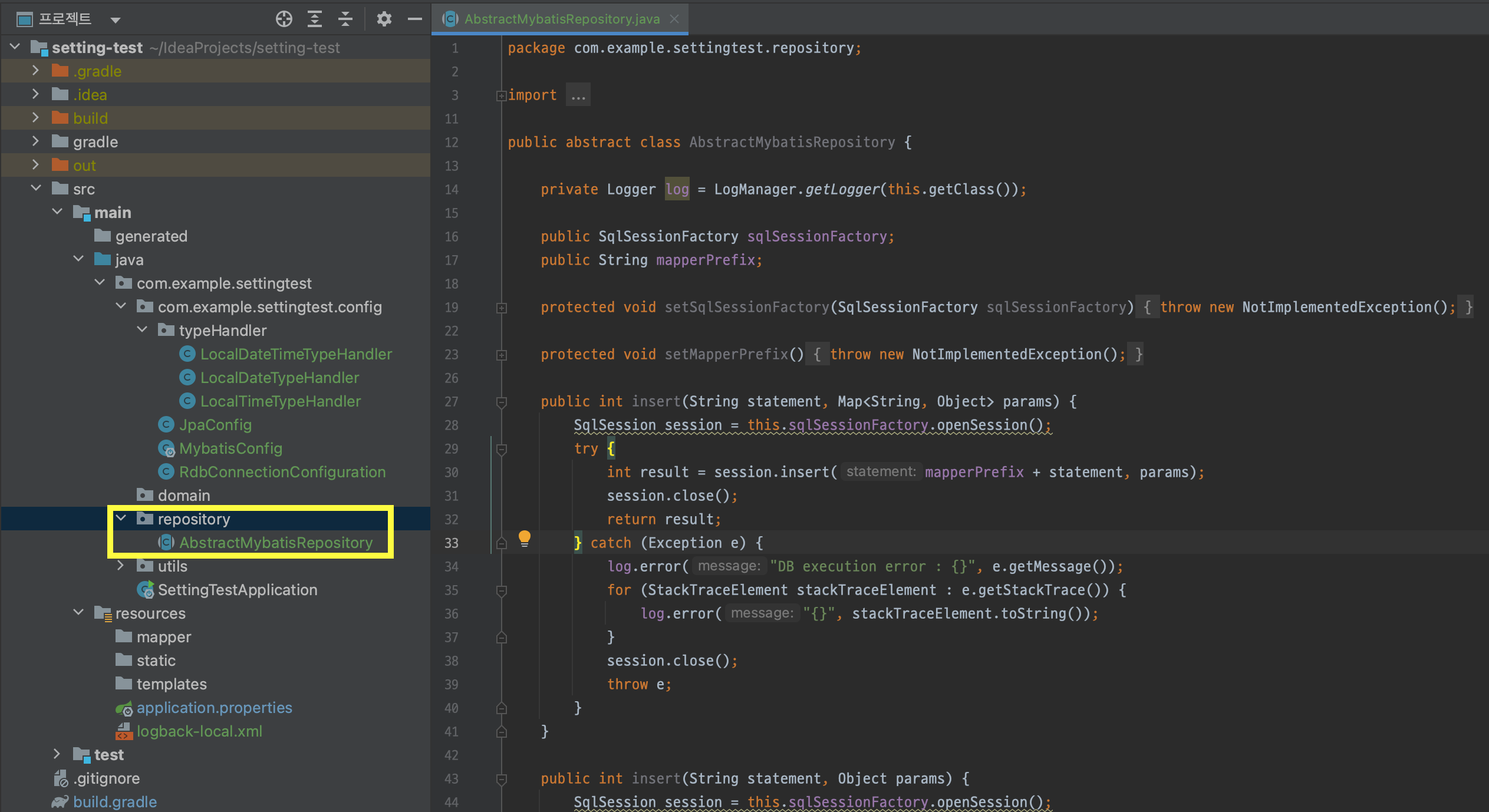Click the Expand All toolbar icon
This screenshot has height=812, width=1489.
click(315, 19)
